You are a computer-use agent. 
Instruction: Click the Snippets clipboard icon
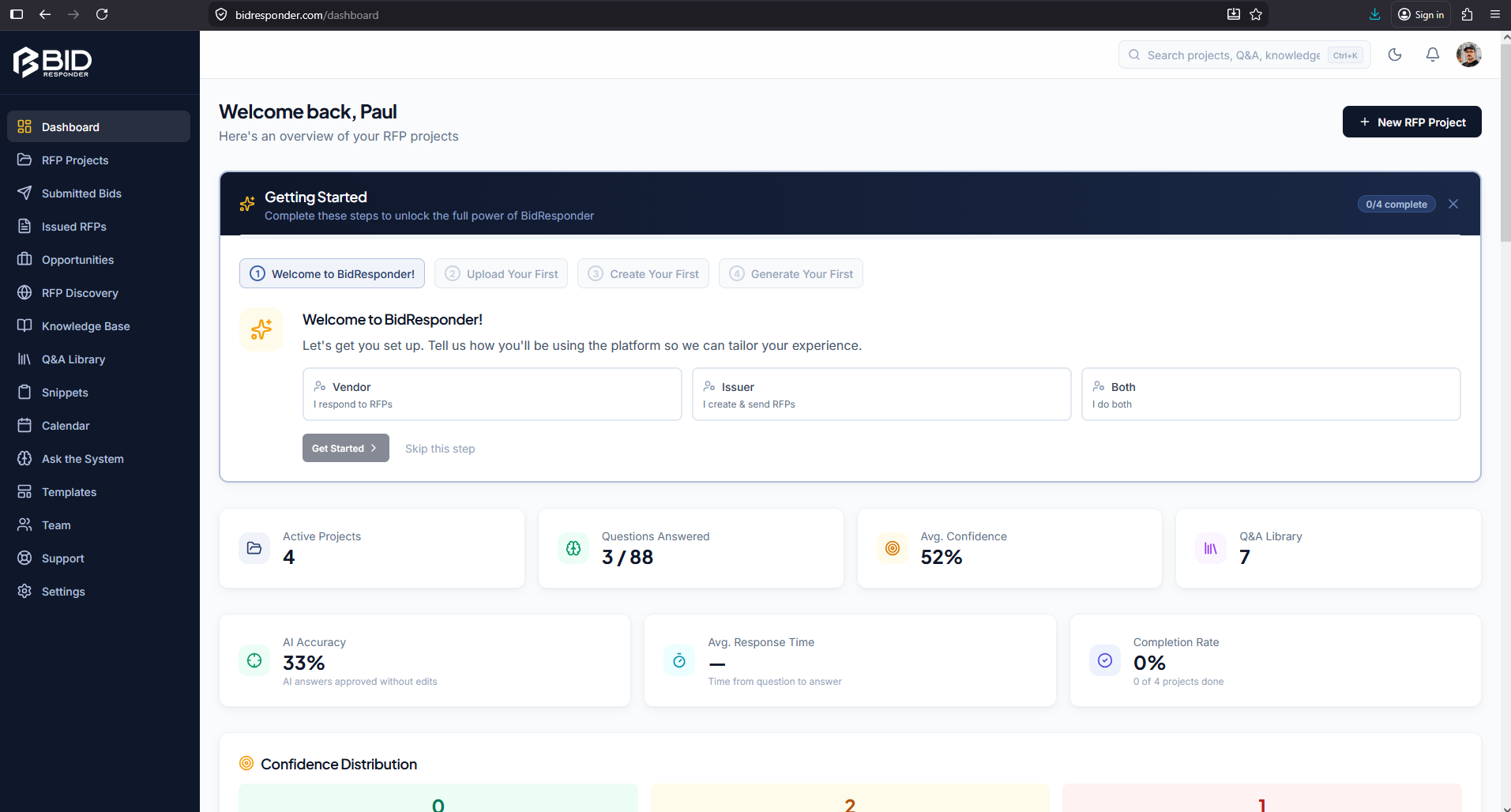point(24,392)
